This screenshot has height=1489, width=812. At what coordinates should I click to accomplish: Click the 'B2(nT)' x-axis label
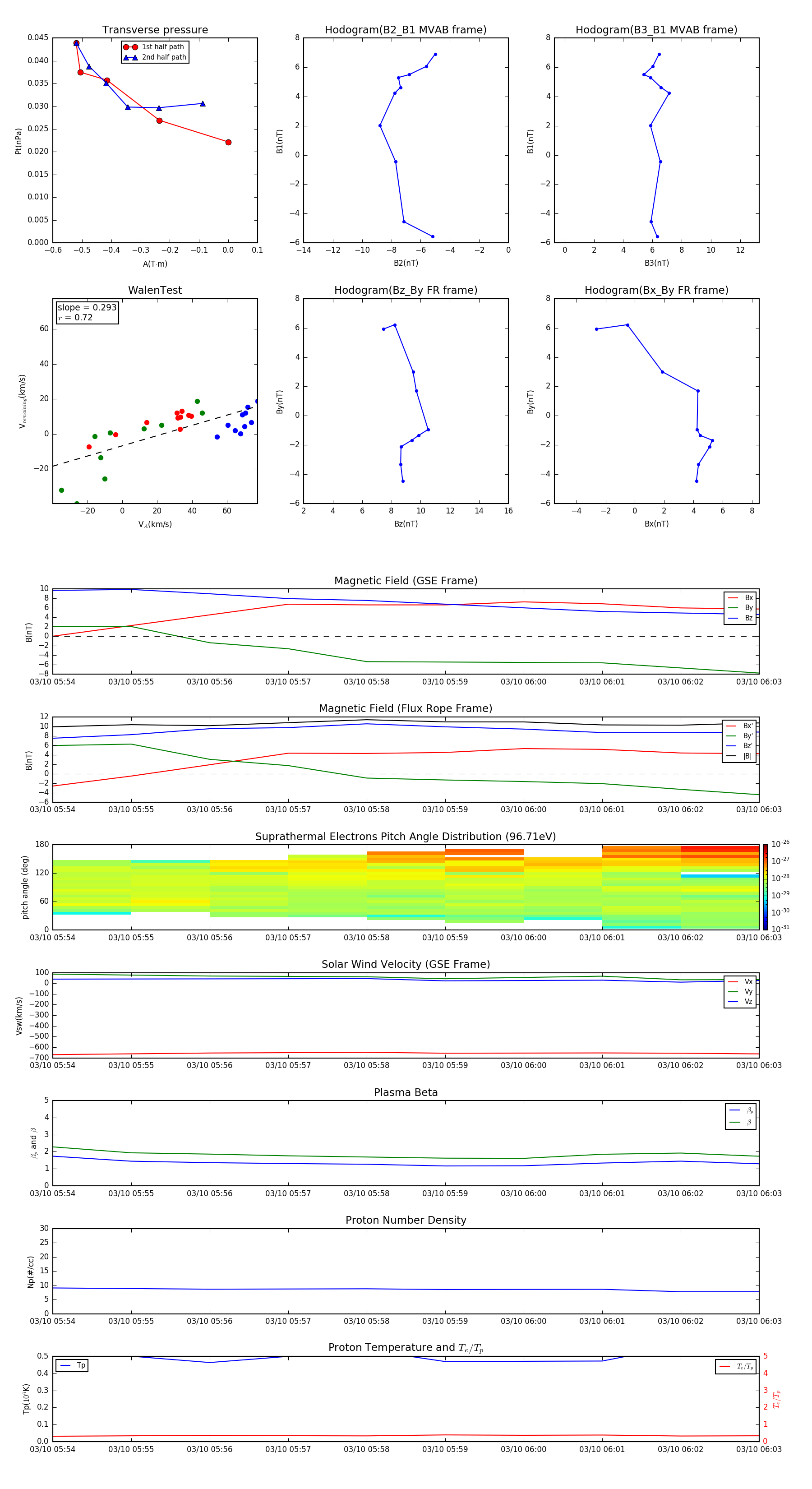tap(406, 263)
